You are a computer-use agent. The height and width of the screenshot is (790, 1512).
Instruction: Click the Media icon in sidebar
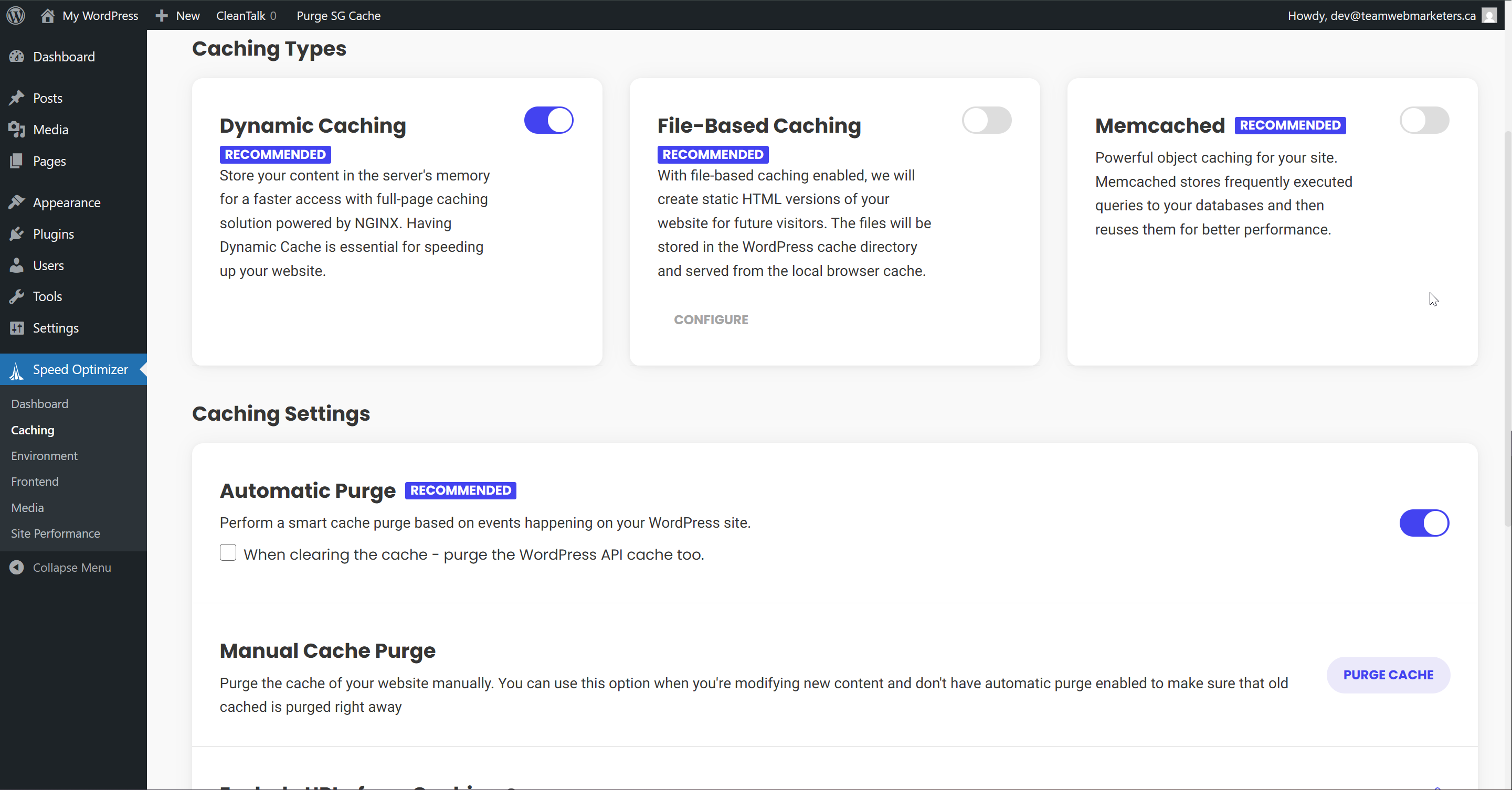[16, 130]
